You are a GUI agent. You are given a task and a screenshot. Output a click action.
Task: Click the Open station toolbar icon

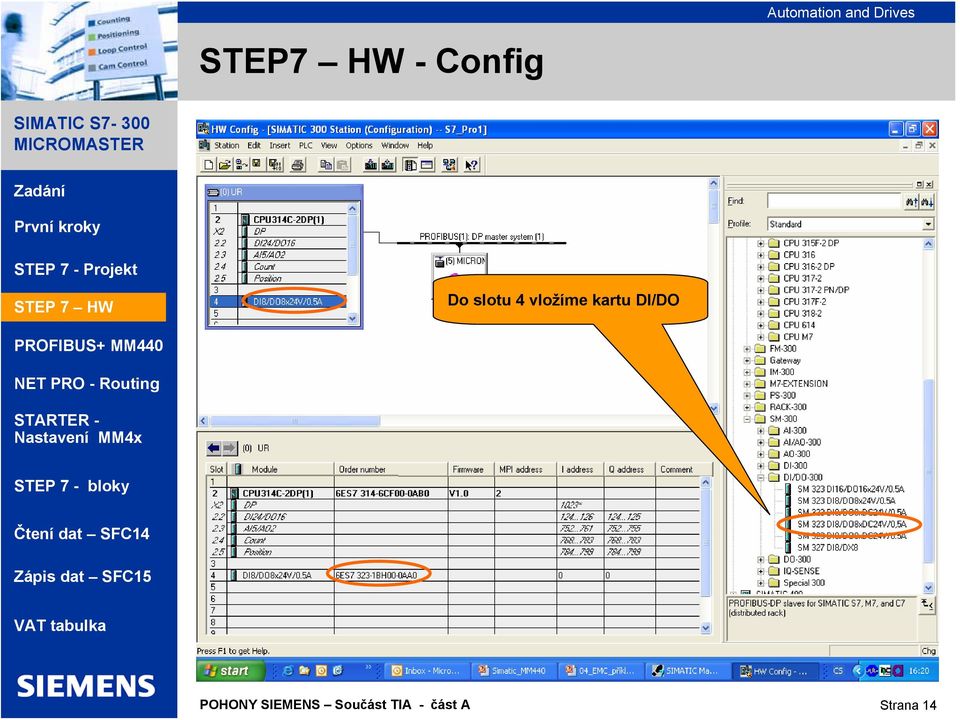[225, 165]
